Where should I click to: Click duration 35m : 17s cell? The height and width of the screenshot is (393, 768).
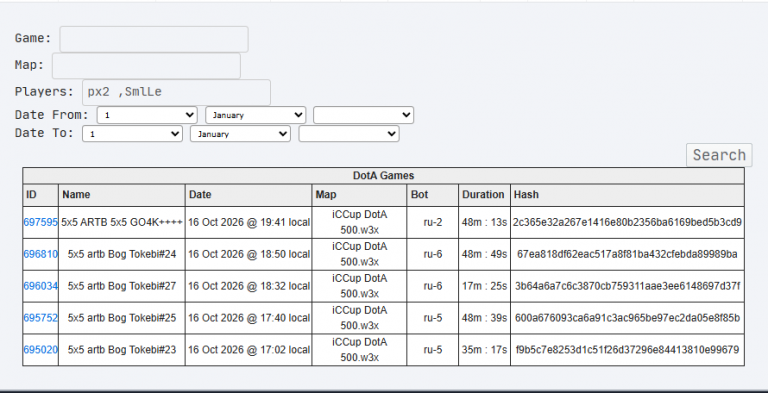click(484, 350)
